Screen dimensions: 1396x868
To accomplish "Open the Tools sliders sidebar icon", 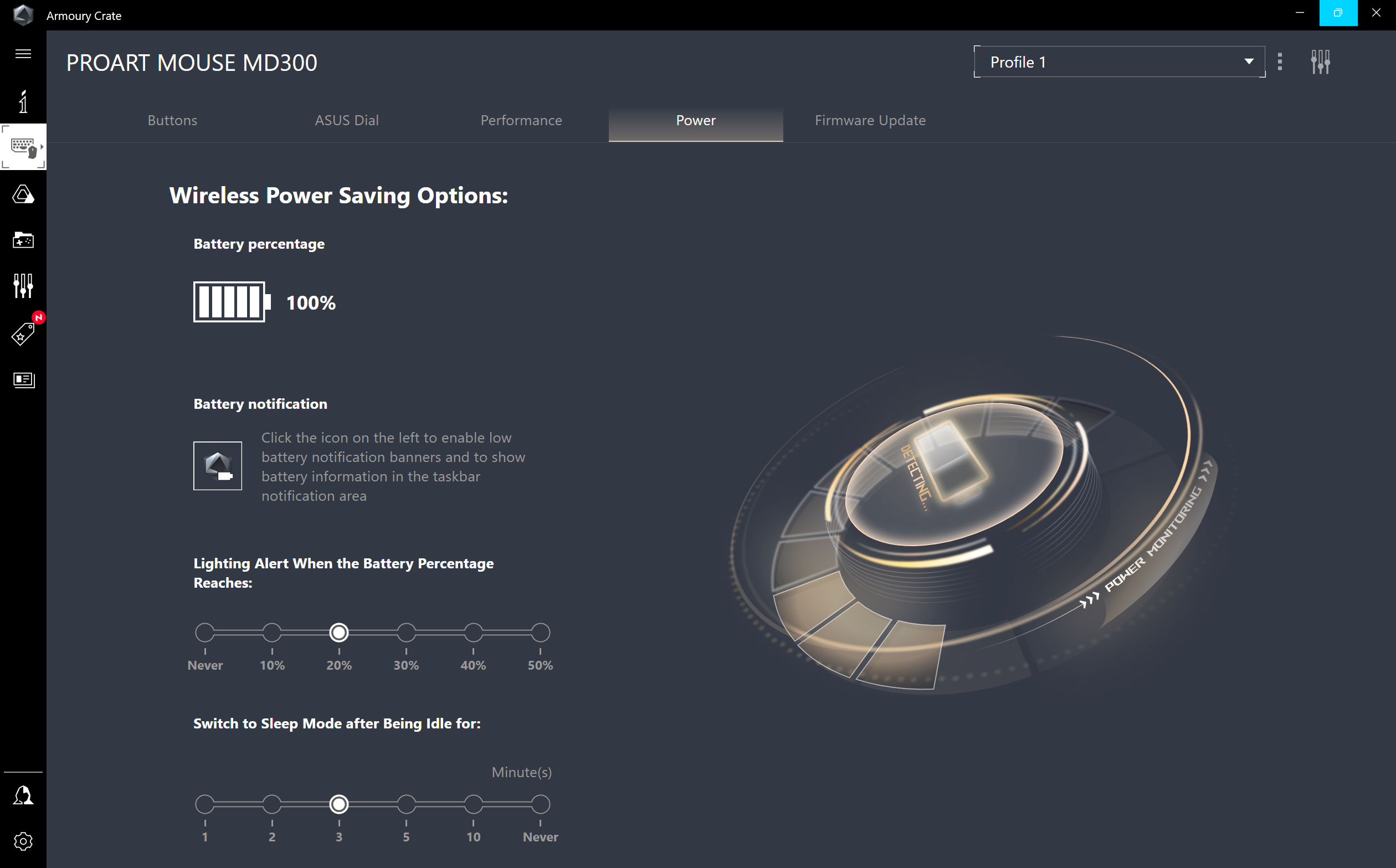I will point(23,285).
